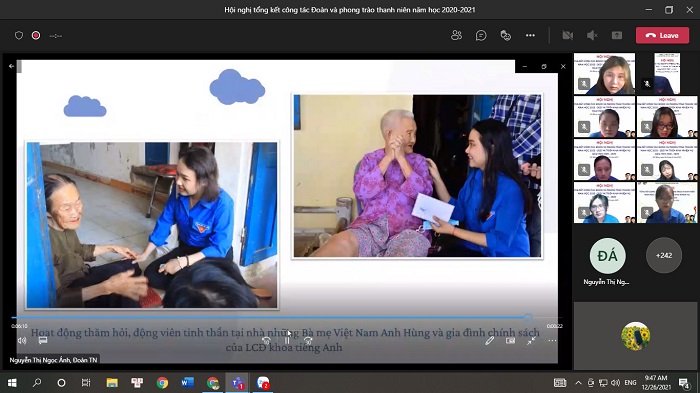
Task: Click the back arrow in video player
Action: pos(11,66)
